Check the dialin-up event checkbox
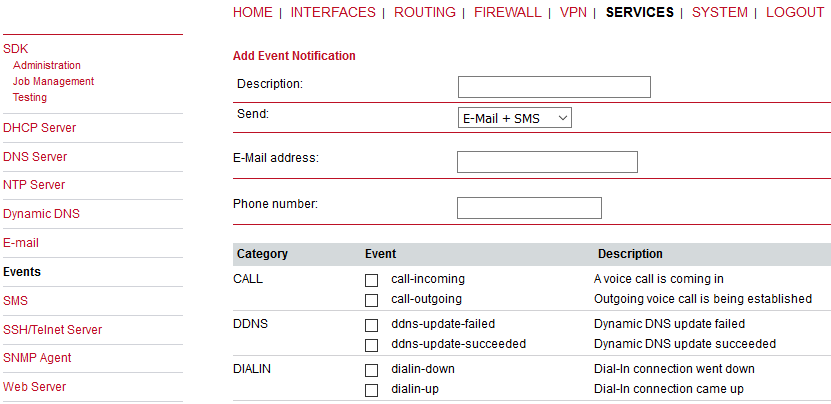The width and height of the screenshot is (831, 404). tap(371, 389)
